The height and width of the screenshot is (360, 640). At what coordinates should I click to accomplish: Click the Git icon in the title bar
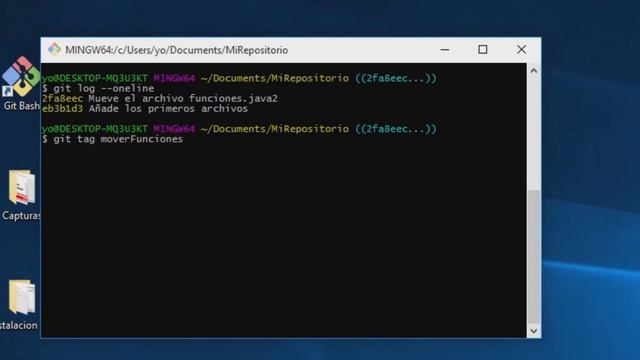(54, 50)
